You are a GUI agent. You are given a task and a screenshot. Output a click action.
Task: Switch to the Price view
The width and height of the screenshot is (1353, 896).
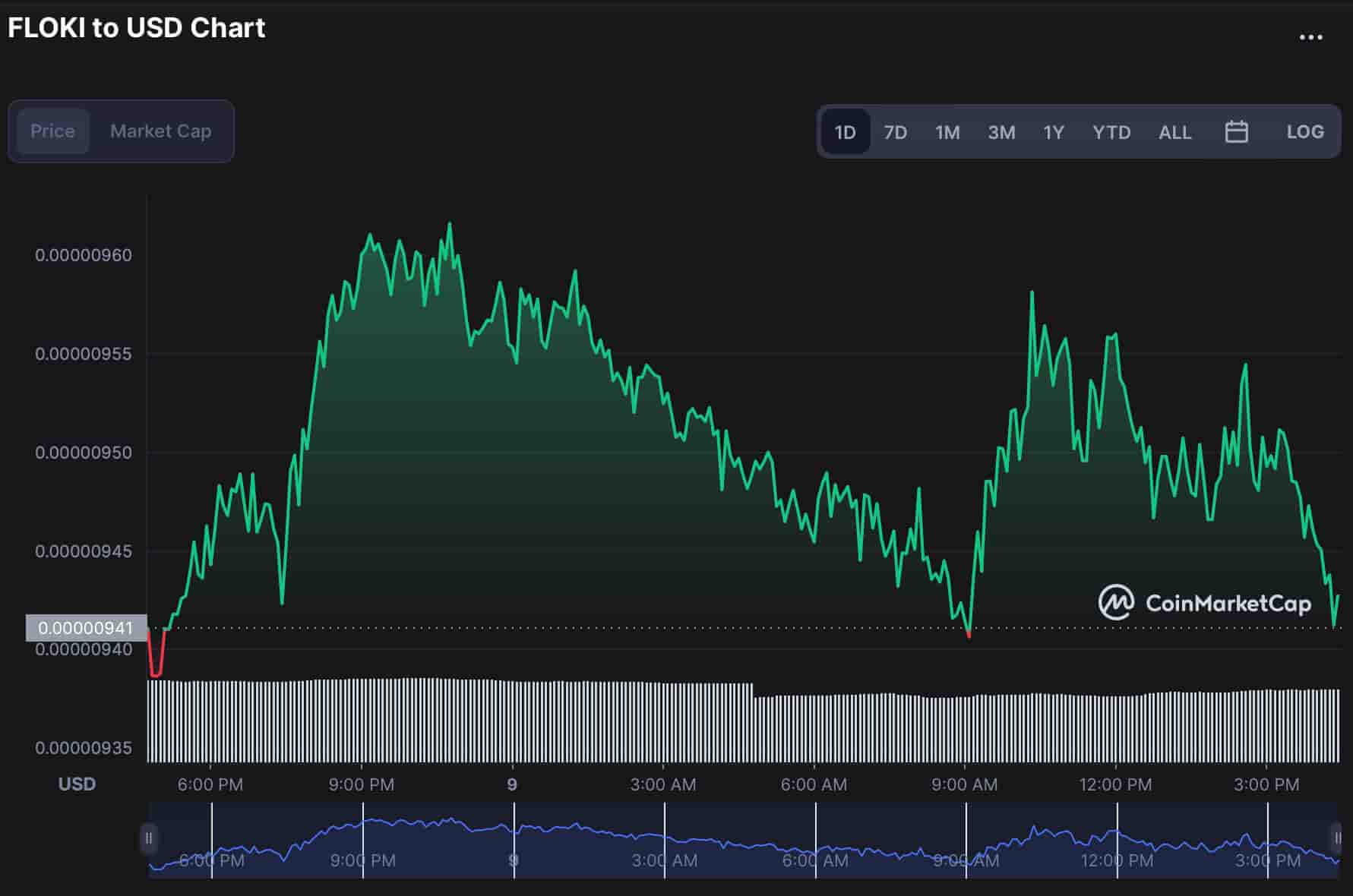(52, 131)
